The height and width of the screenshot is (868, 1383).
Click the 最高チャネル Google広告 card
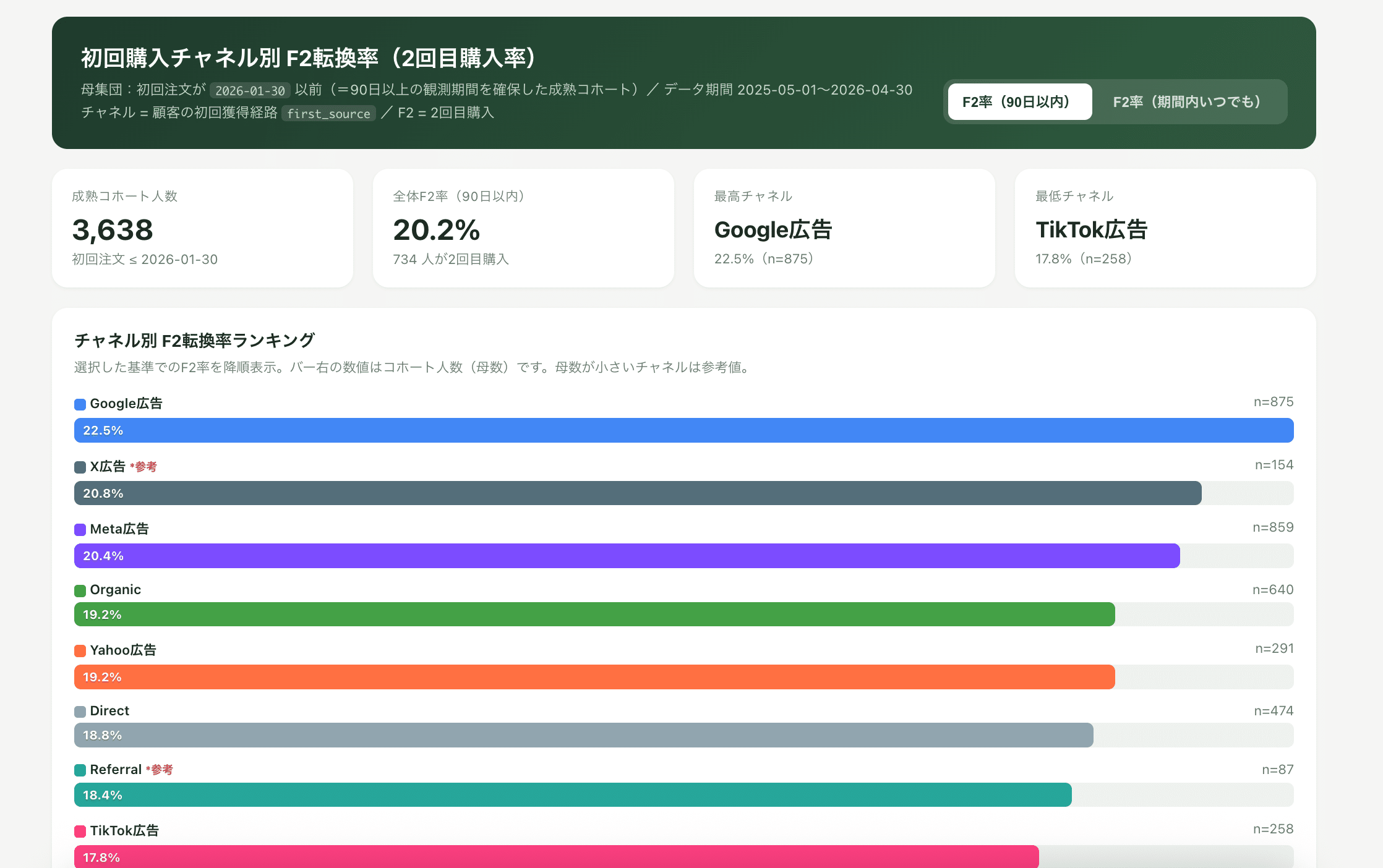pos(844,228)
